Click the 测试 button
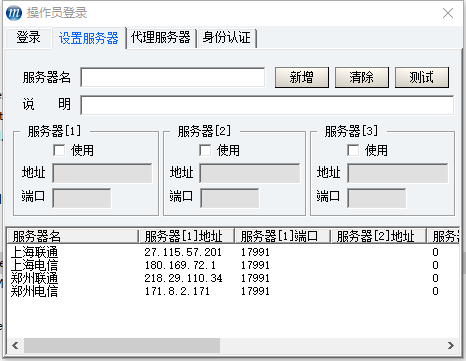 tap(422, 77)
